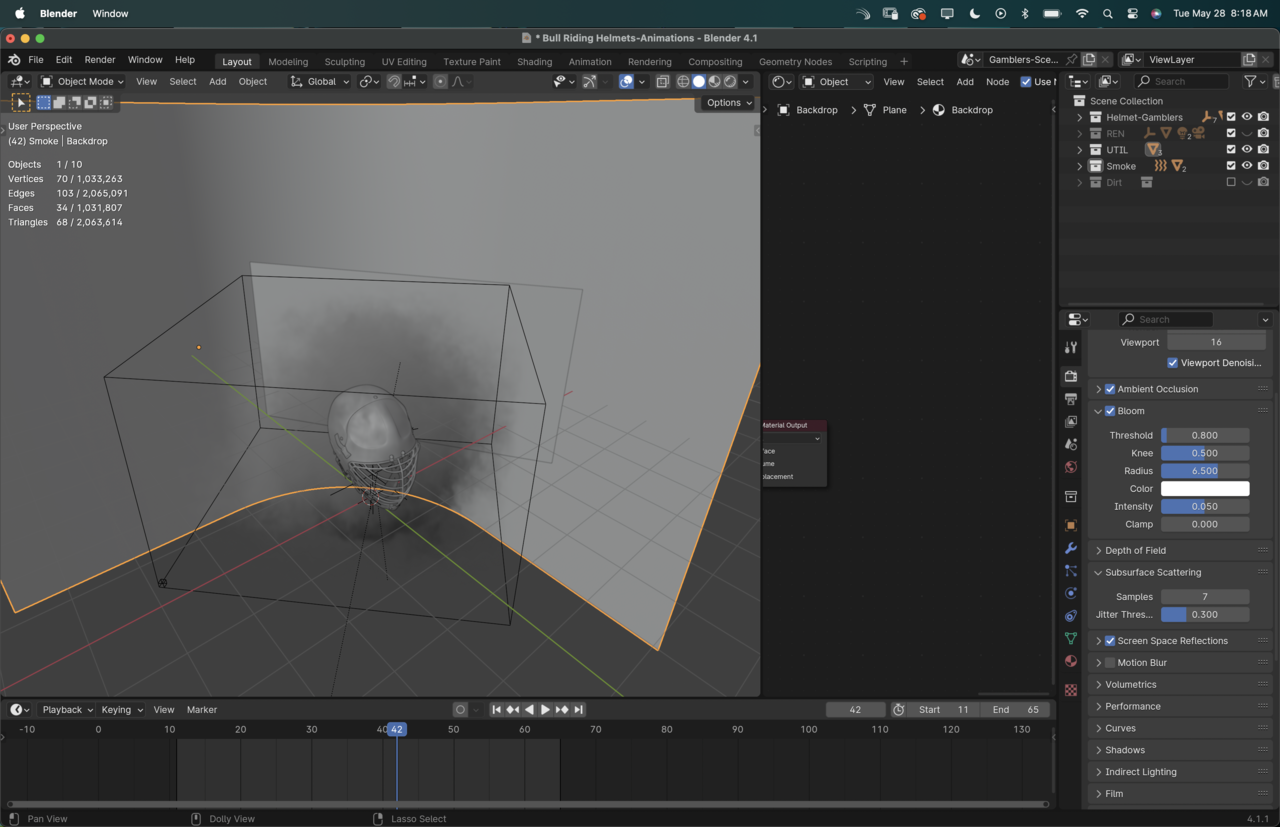The image size is (1280, 827).
Task: Open the Scene properties tab
Action: pyautogui.click(x=1071, y=444)
